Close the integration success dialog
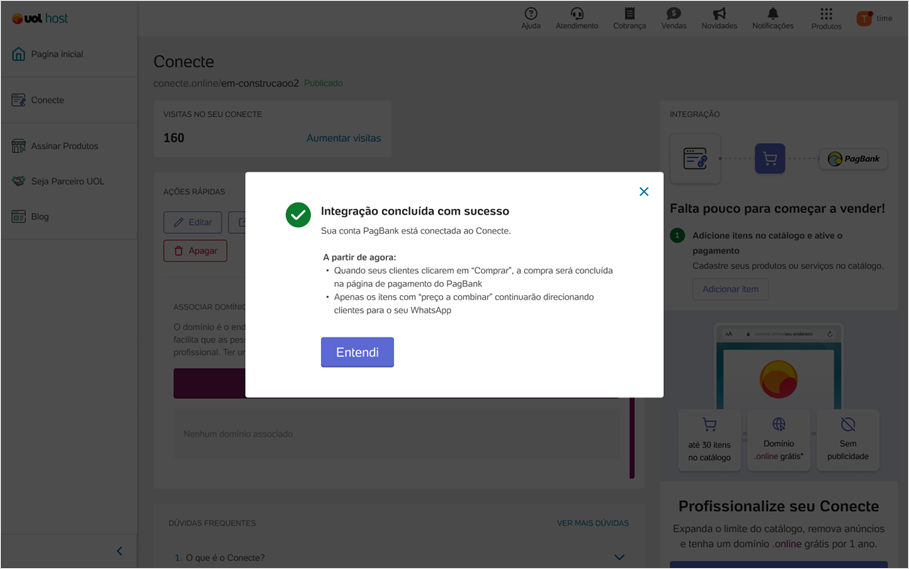 click(x=644, y=192)
